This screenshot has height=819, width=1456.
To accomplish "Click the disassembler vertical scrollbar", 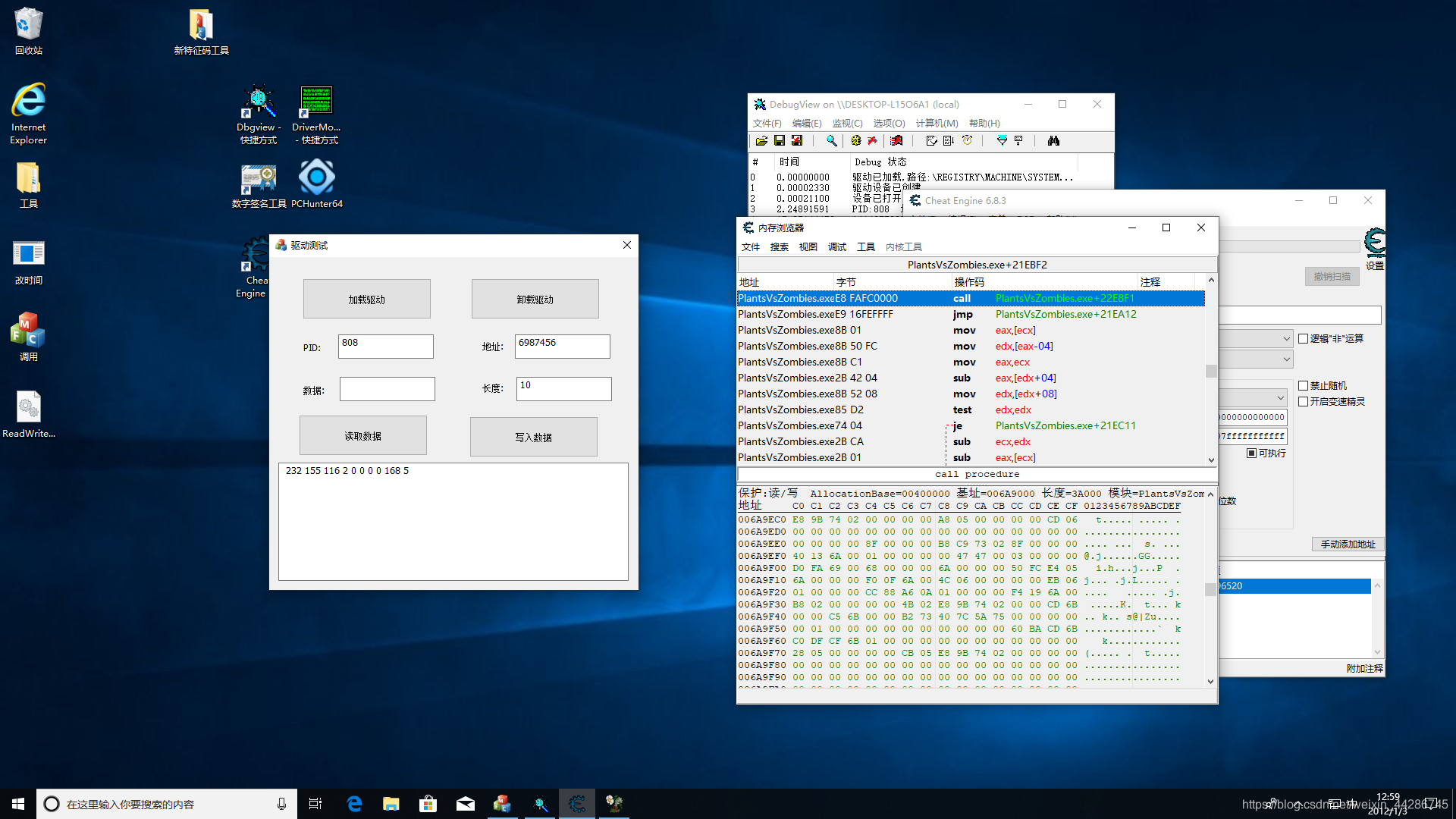I will pos(1211,370).
